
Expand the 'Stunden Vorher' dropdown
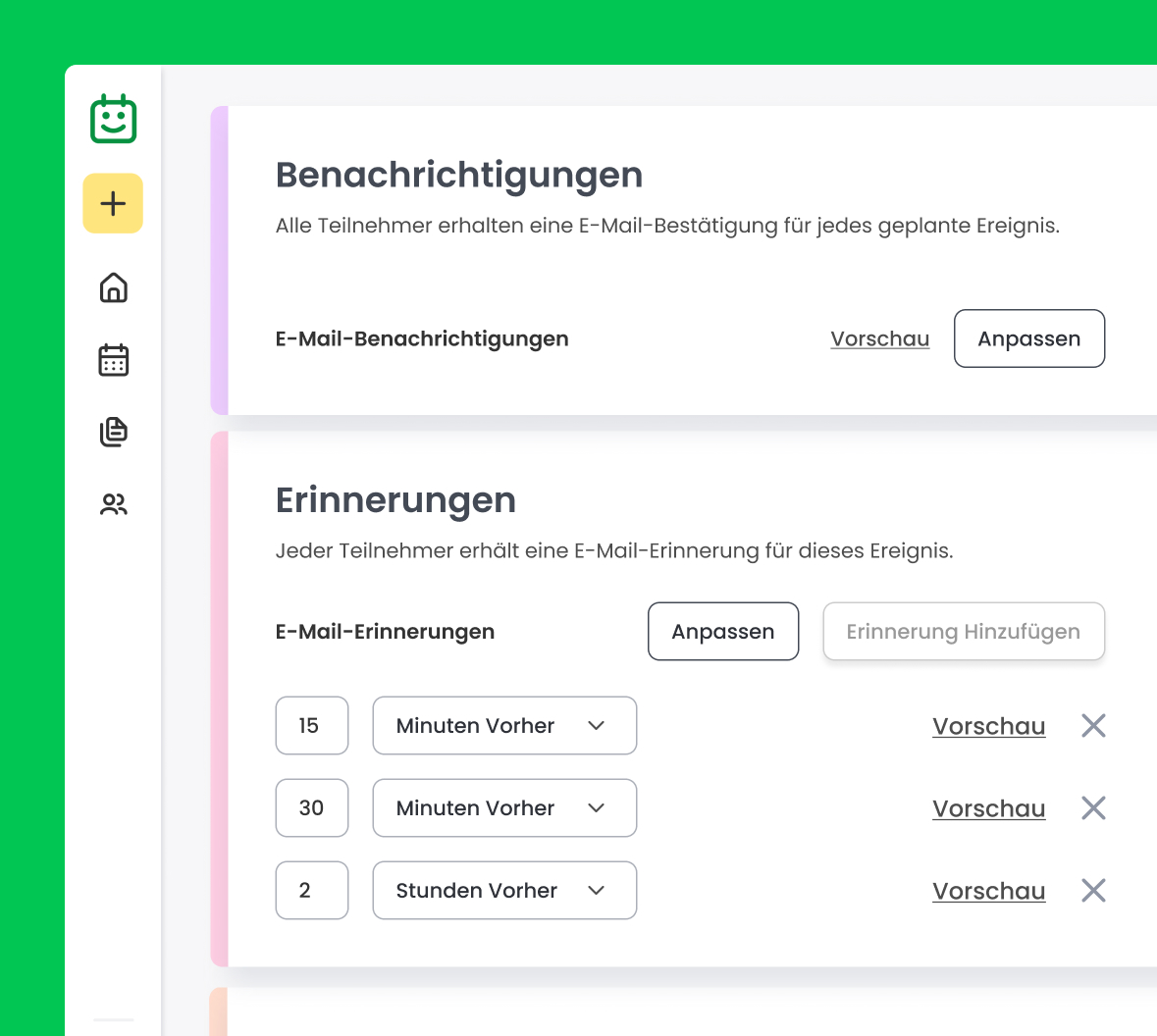pos(504,891)
